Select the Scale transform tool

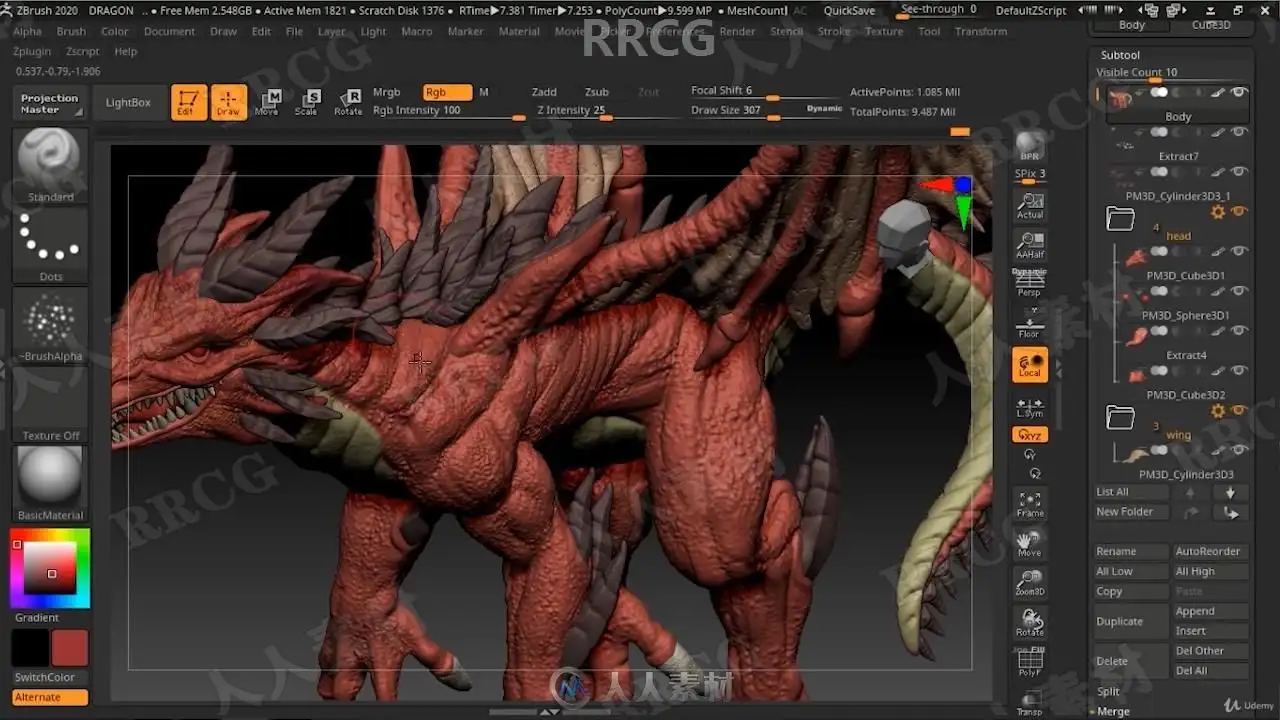(x=307, y=102)
